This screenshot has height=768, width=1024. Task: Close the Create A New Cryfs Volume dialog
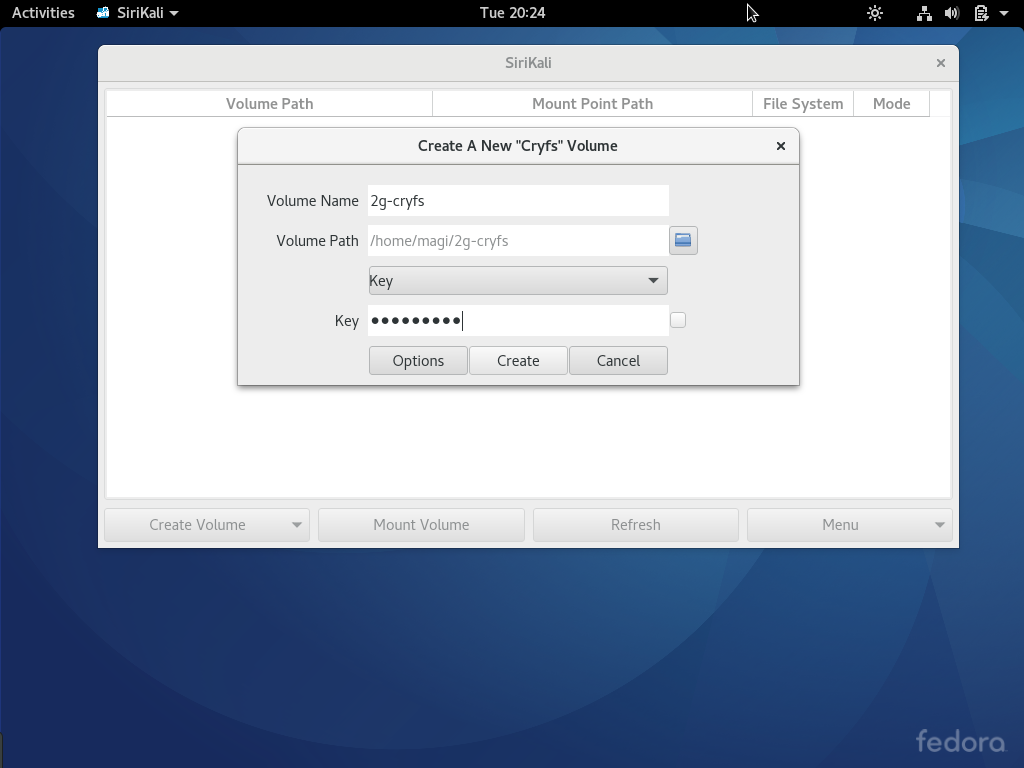(780, 146)
